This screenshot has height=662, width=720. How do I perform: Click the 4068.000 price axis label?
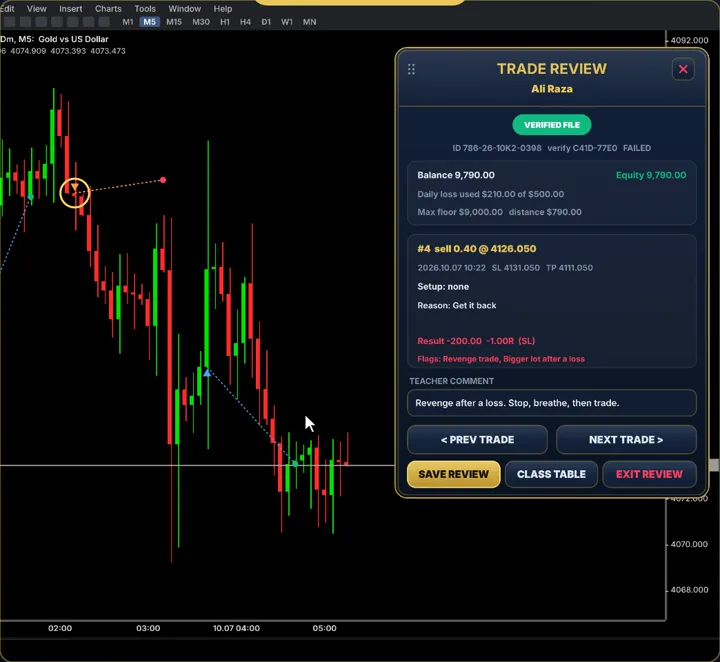(x=689, y=590)
